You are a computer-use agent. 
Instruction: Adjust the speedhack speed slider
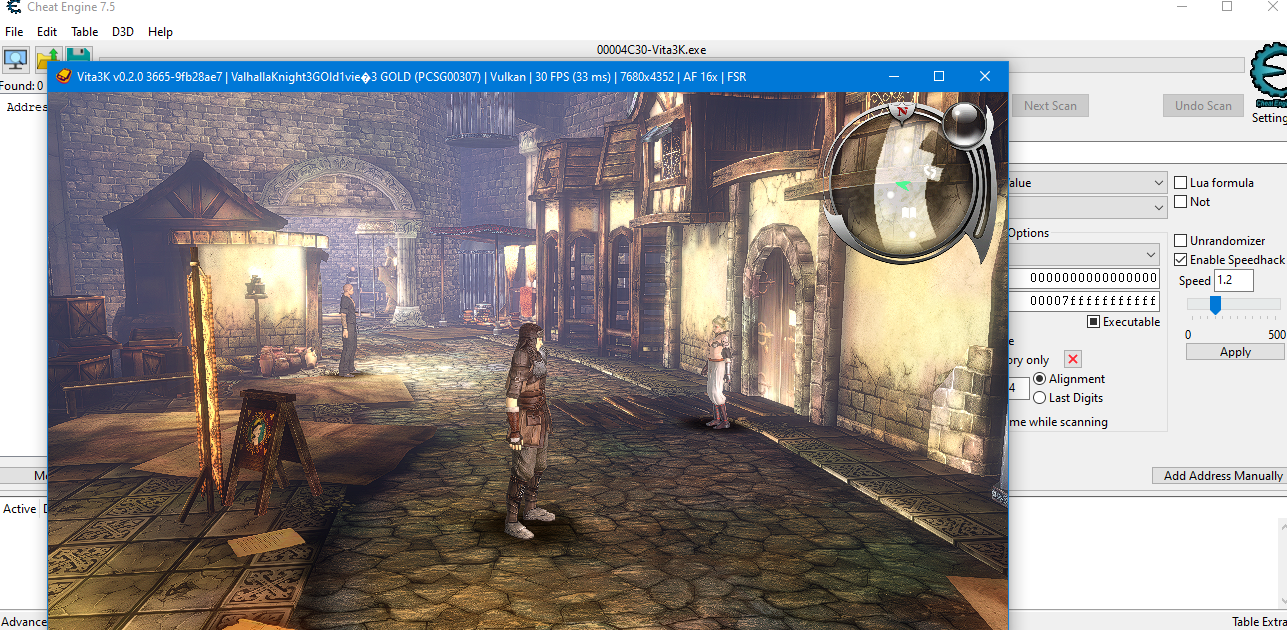coord(1215,305)
